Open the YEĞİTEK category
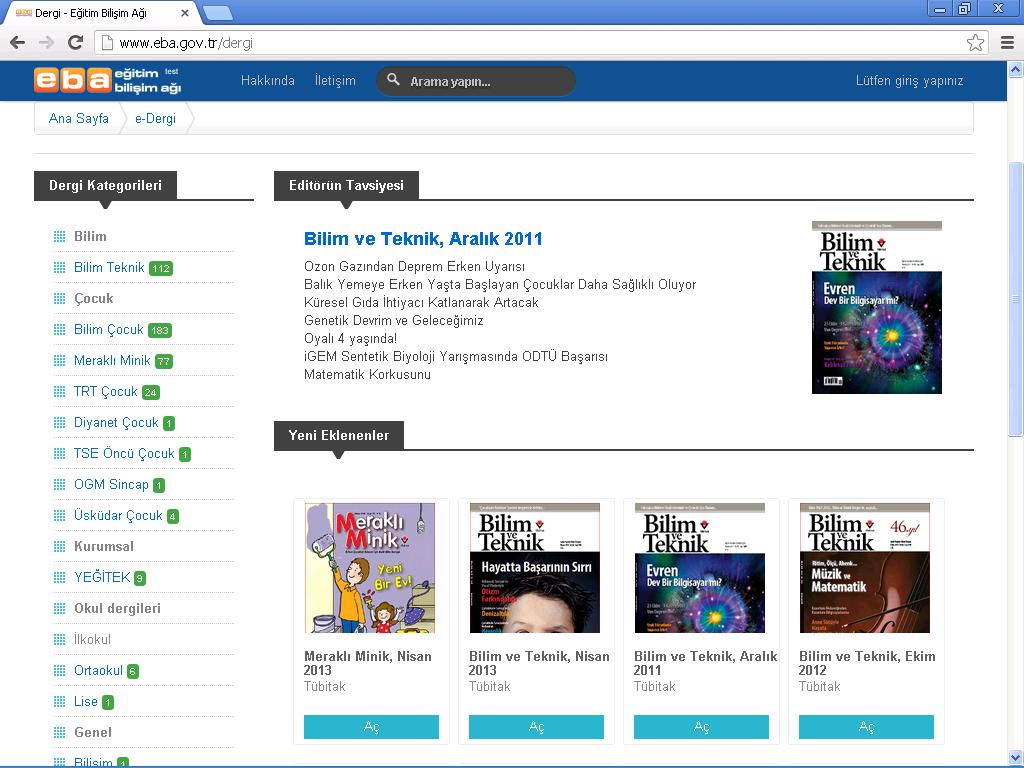This screenshot has width=1024, height=768. coord(103,577)
